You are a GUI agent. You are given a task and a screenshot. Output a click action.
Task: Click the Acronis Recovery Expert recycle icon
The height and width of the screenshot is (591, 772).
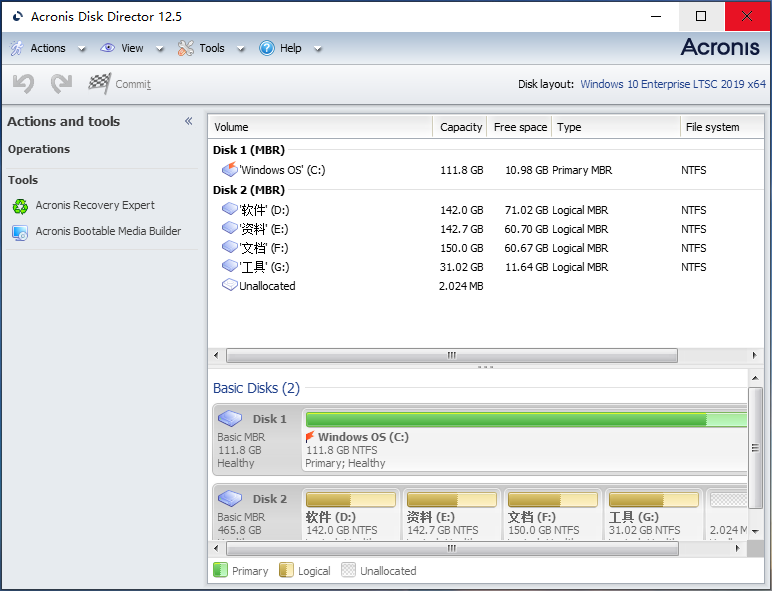(20, 206)
